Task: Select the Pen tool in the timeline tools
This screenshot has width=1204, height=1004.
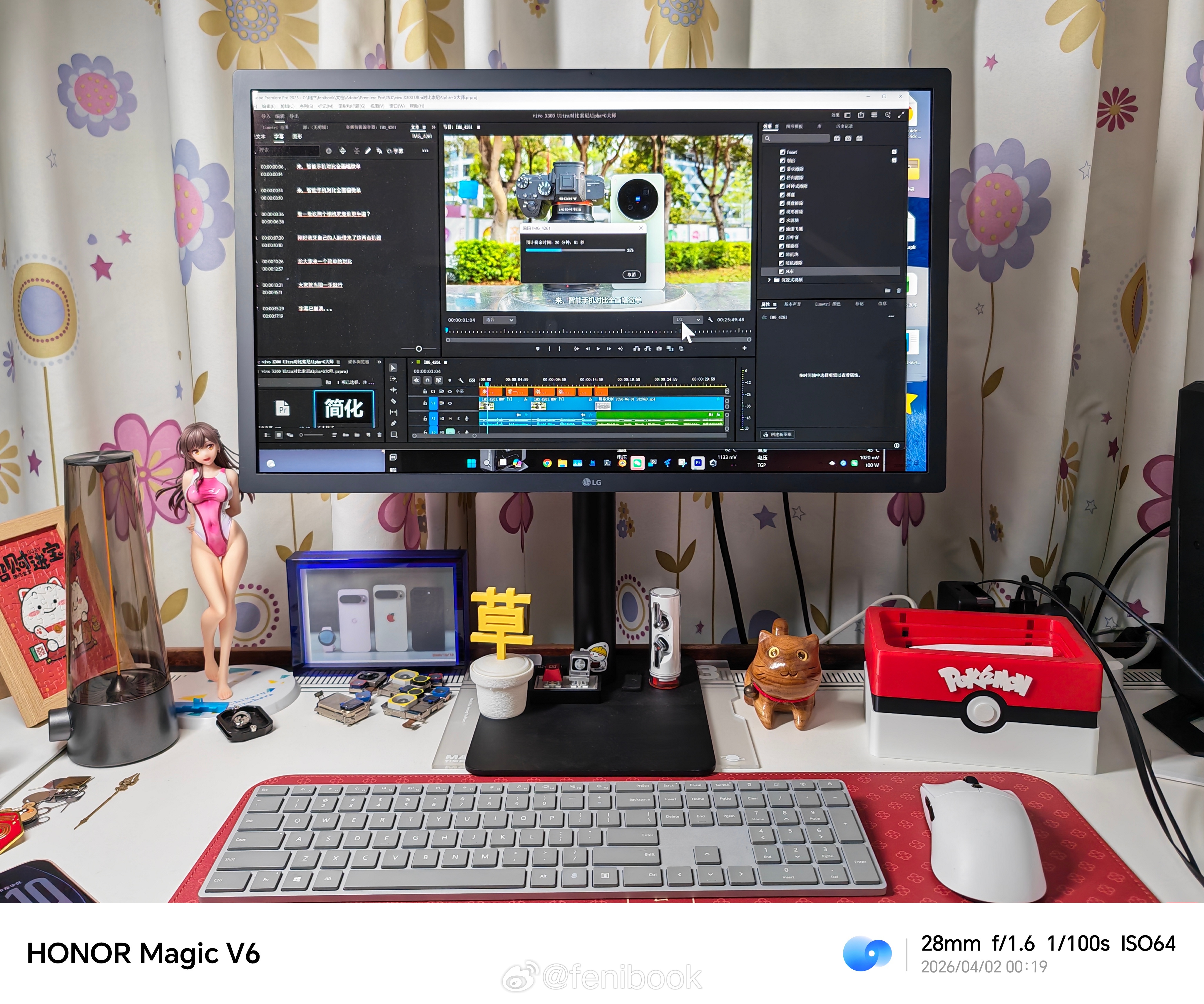Action: coord(393,423)
